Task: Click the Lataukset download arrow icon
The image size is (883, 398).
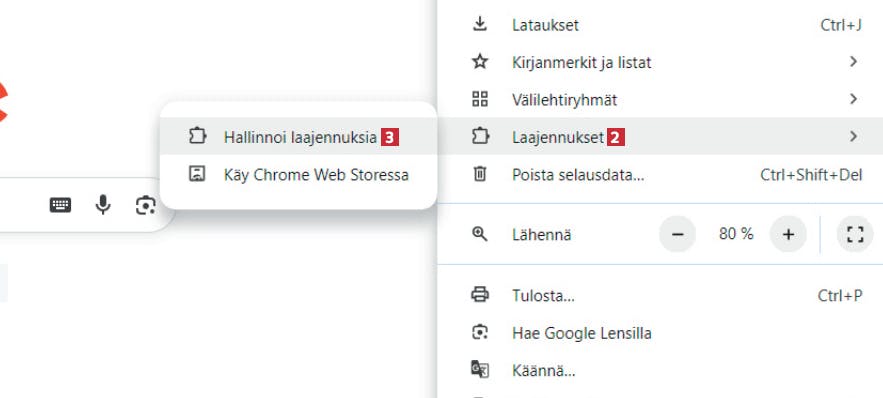Action: click(x=479, y=25)
